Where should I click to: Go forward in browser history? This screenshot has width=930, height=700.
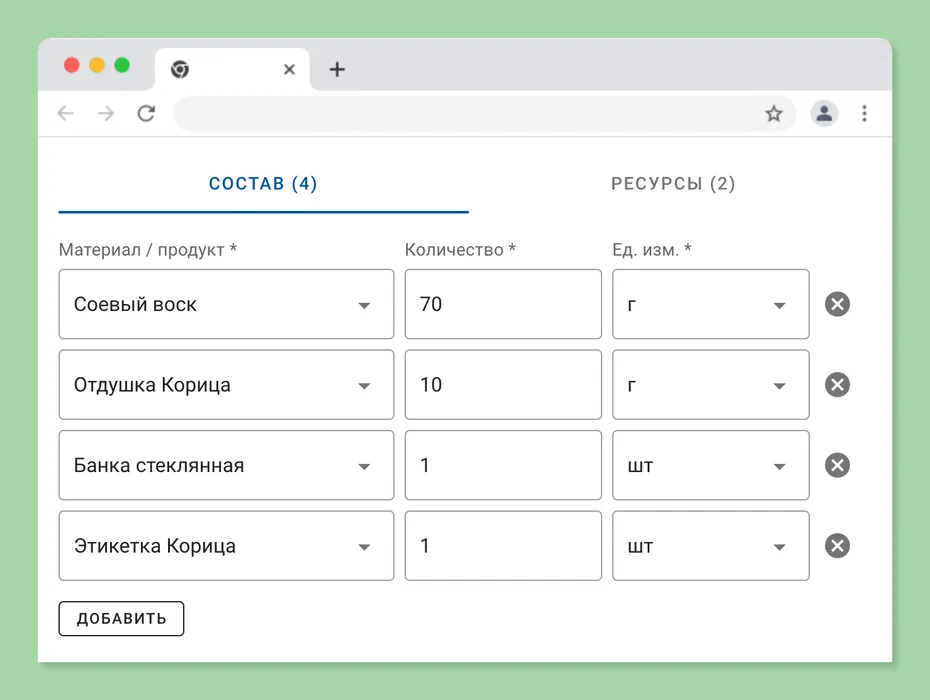tap(106, 113)
